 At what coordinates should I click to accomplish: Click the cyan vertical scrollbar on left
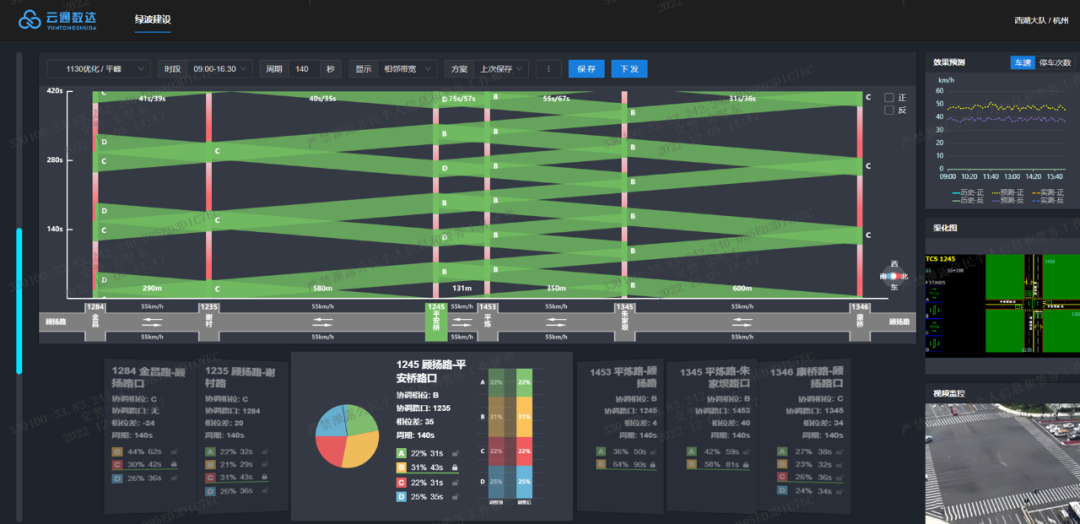point(19,300)
